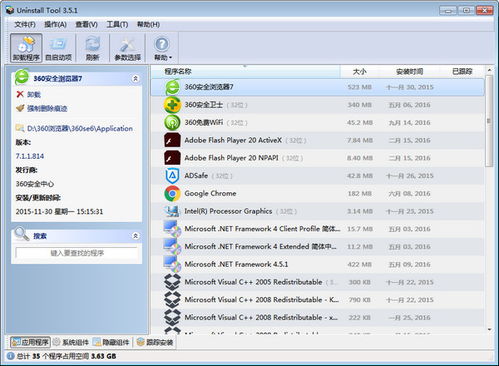Select the ADSafe shield icon entry
Viewport: 499px width, 366px height.
click(172, 176)
